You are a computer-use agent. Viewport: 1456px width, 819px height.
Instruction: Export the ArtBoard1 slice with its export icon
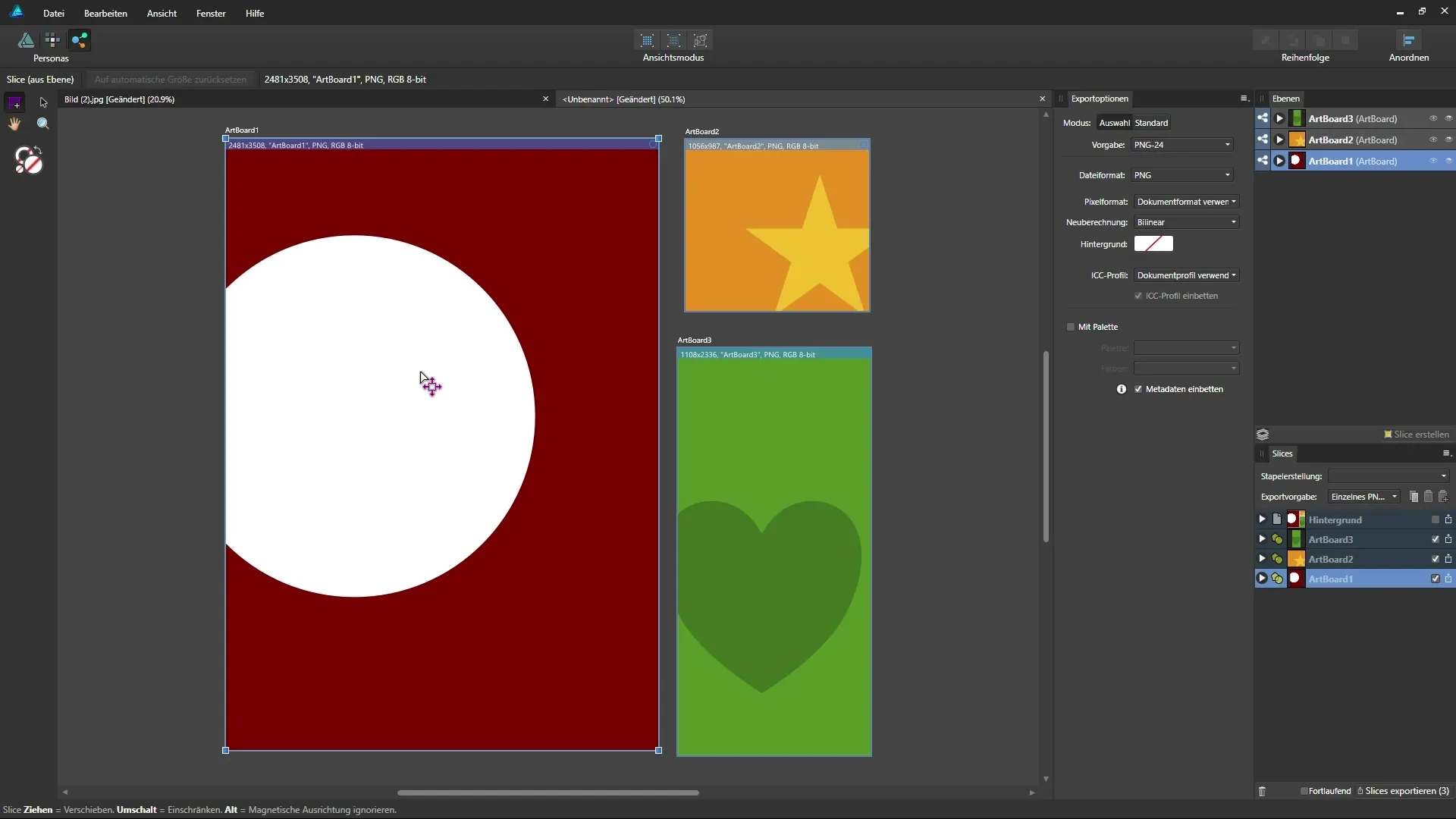pyautogui.click(x=1448, y=579)
